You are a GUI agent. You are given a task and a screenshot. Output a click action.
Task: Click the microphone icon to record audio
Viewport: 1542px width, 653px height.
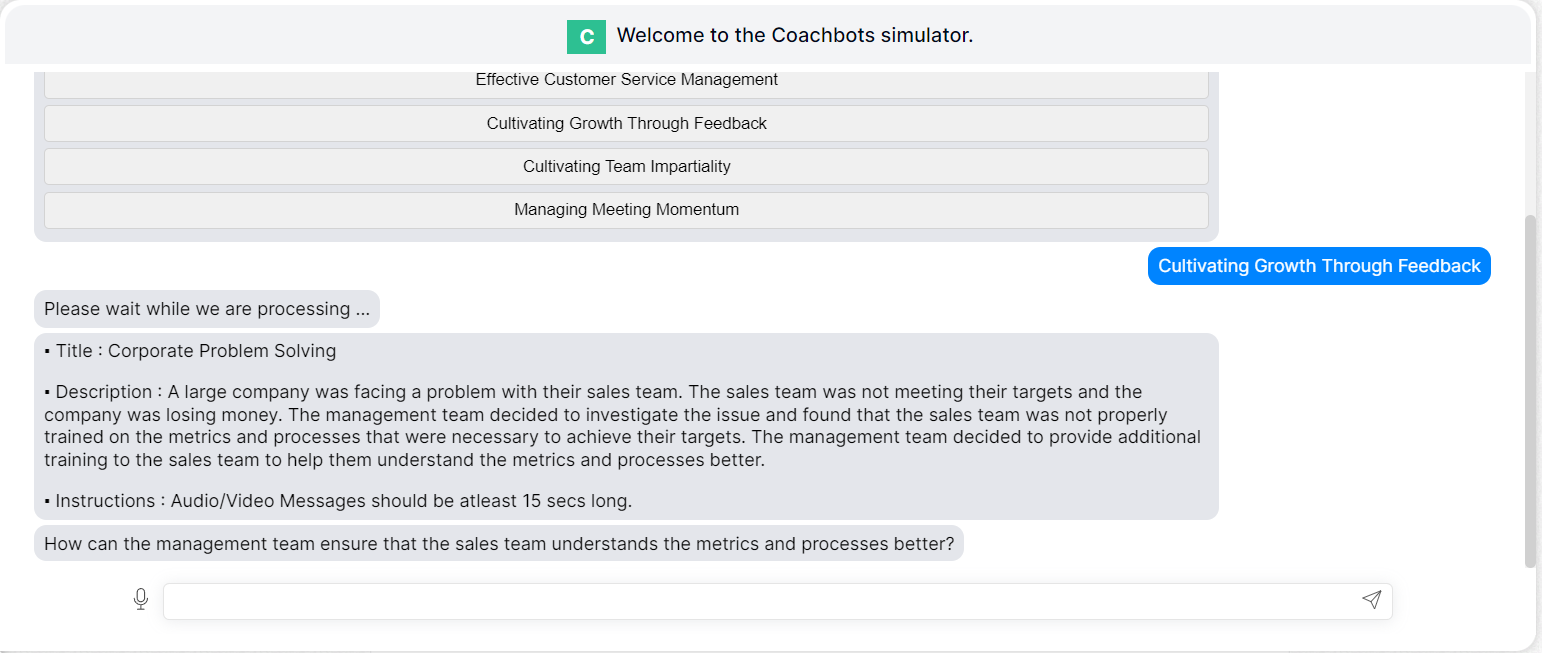[x=141, y=599]
